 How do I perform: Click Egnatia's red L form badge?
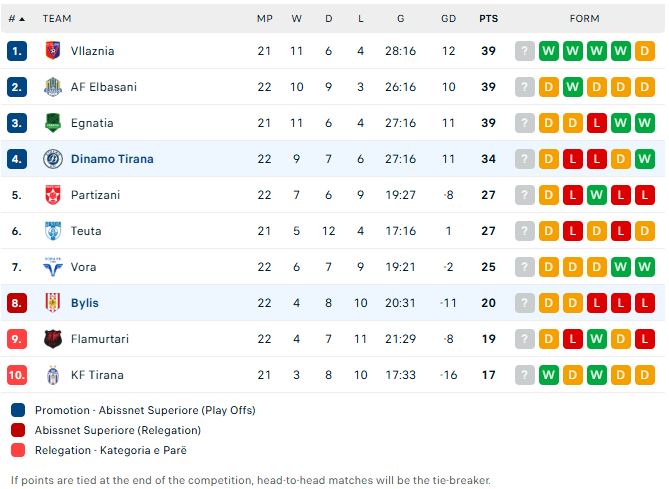[597, 123]
